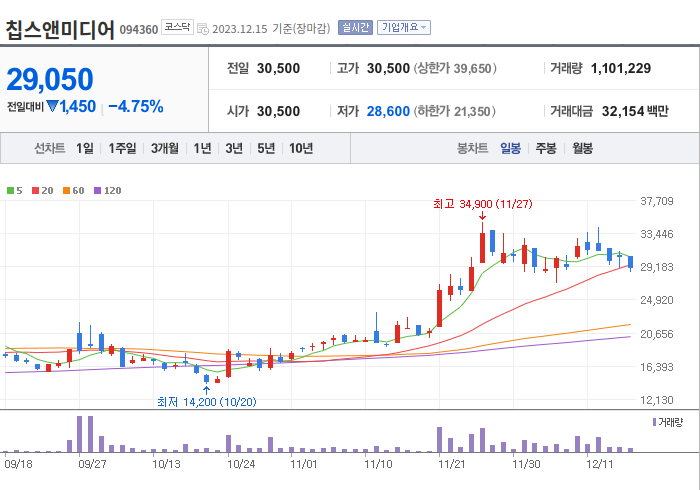Click the current price 29,050
The height and width of the screenshot is (490, 700).
coord(50,80)
